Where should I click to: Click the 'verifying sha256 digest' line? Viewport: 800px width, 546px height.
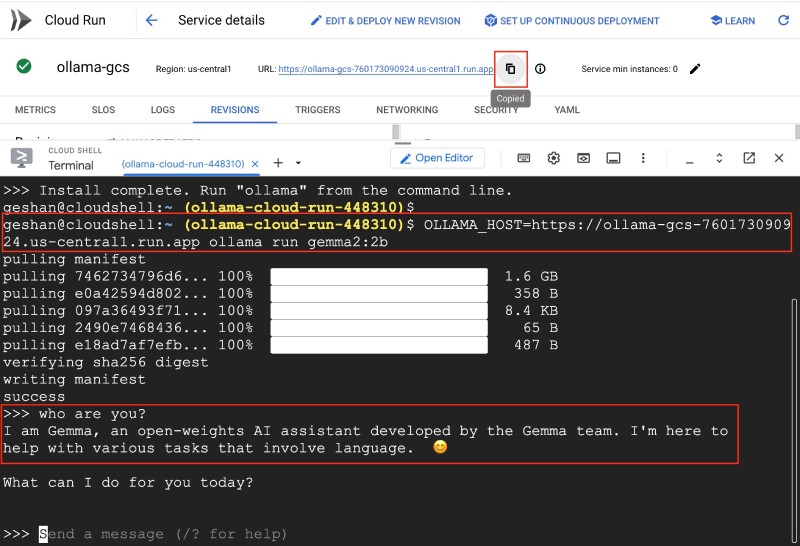coord(106,362)
